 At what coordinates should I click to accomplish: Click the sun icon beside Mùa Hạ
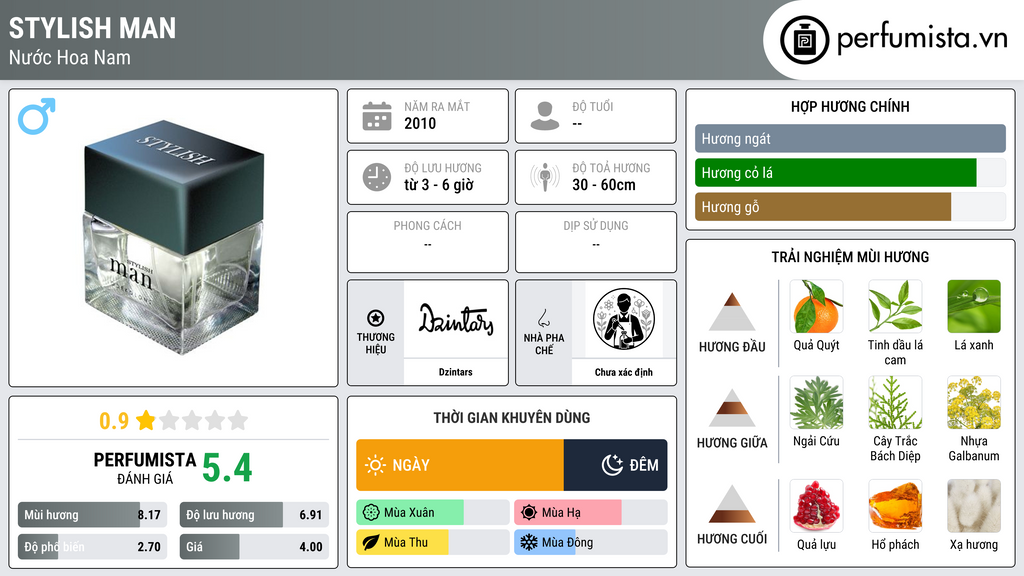click(x=529, y=513)
